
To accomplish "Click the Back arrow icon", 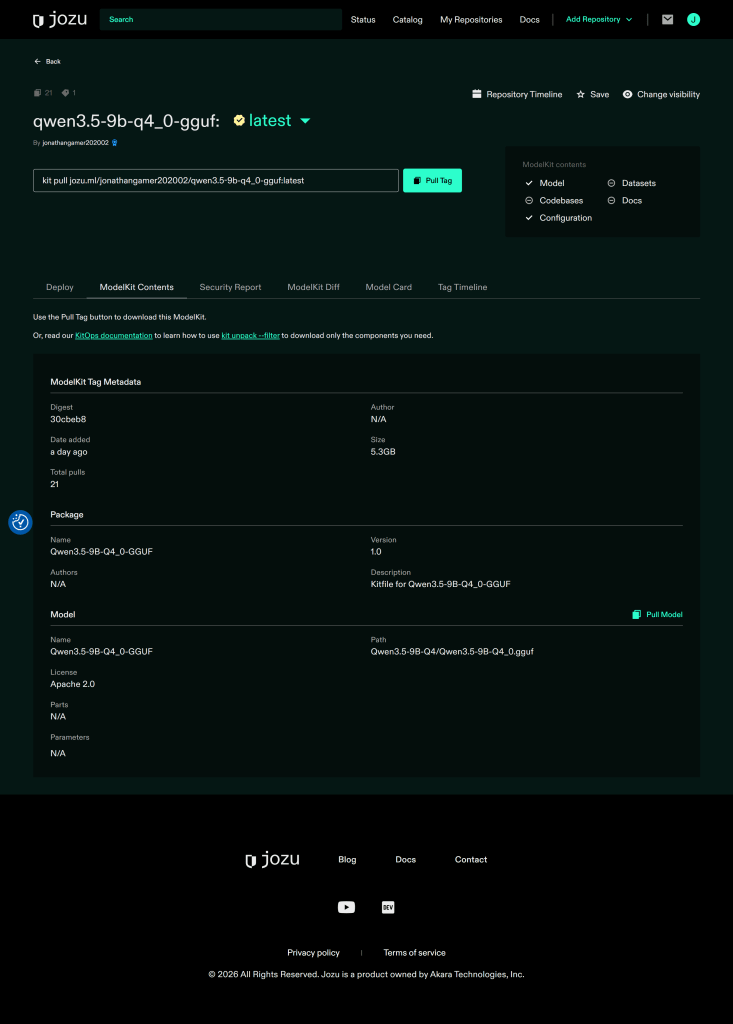I will pyautogui.click(x=37, y=61).
